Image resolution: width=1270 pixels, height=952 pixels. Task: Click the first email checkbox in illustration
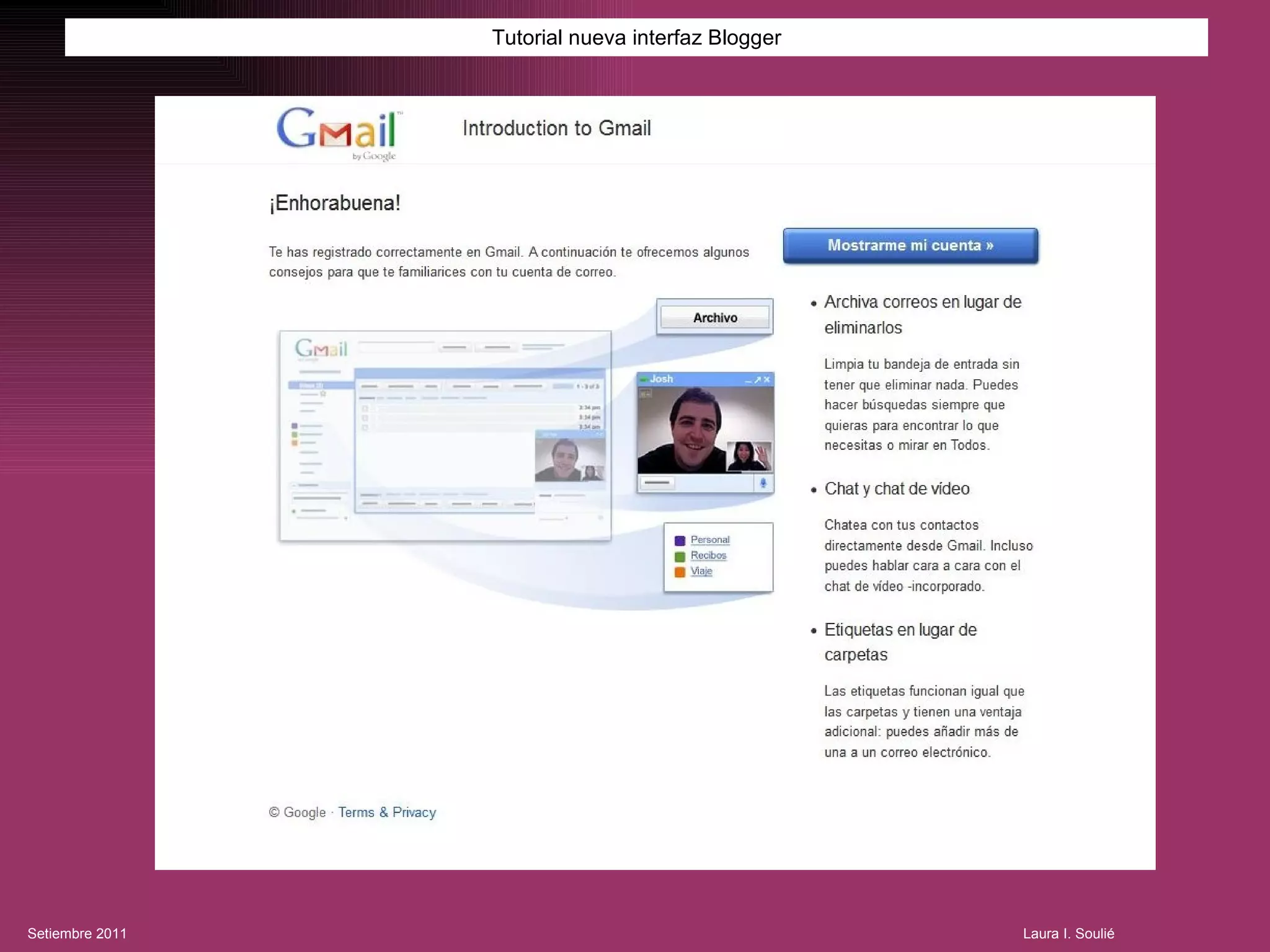(365, 408)
